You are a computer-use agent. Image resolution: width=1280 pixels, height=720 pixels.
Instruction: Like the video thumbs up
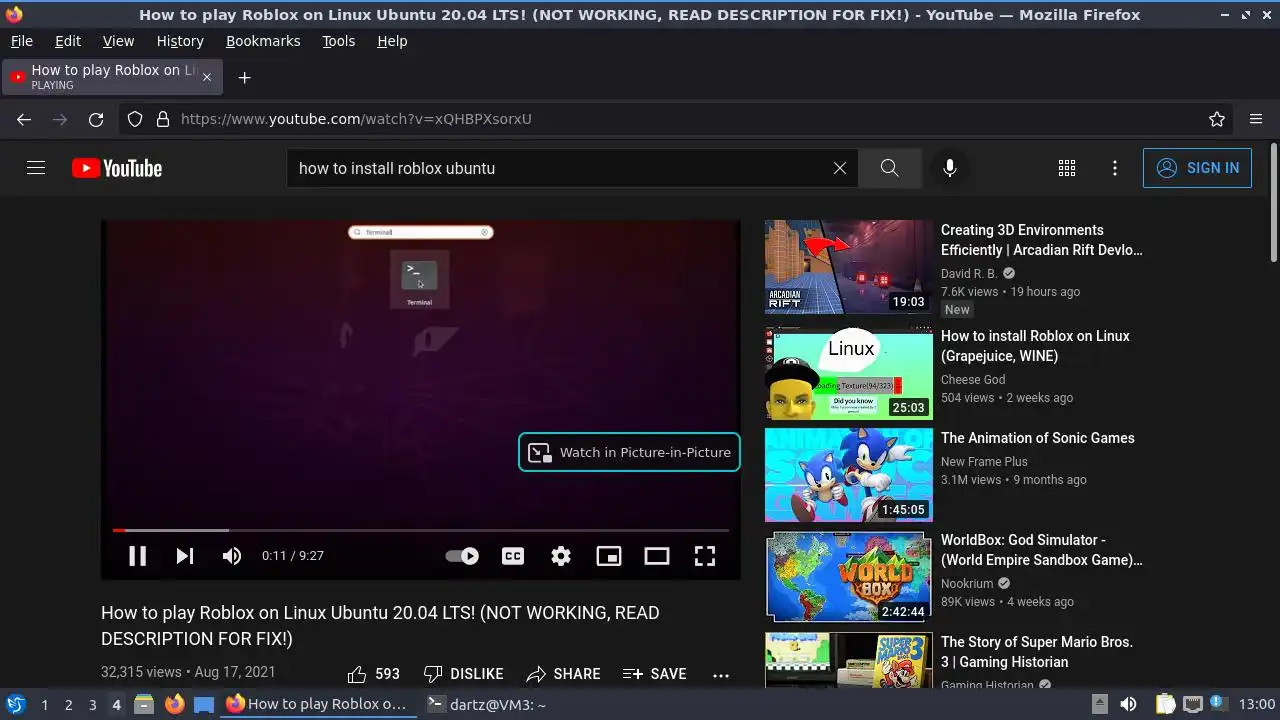pos(373,674)
